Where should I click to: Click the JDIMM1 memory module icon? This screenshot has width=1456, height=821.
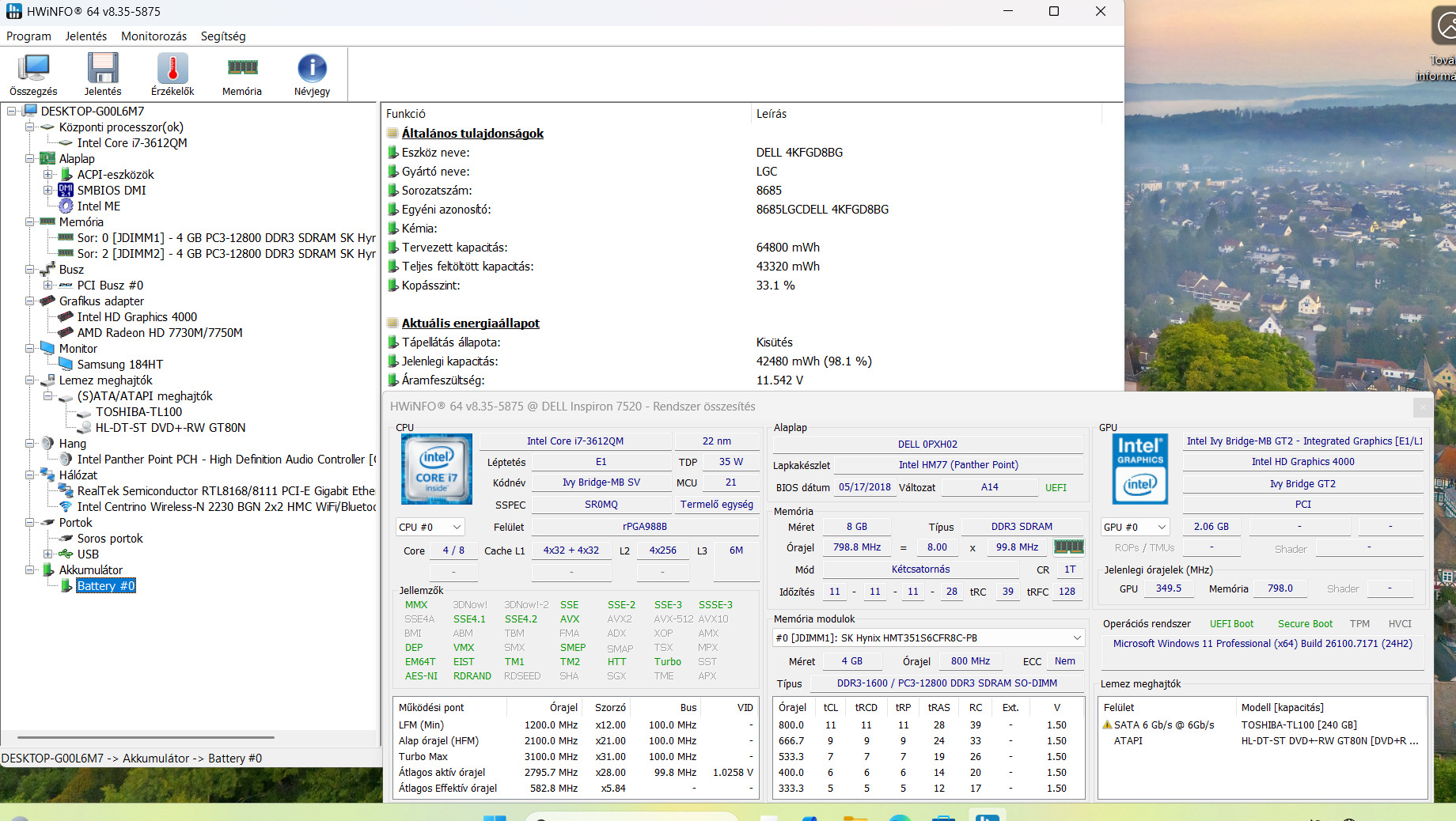[66, 237]
